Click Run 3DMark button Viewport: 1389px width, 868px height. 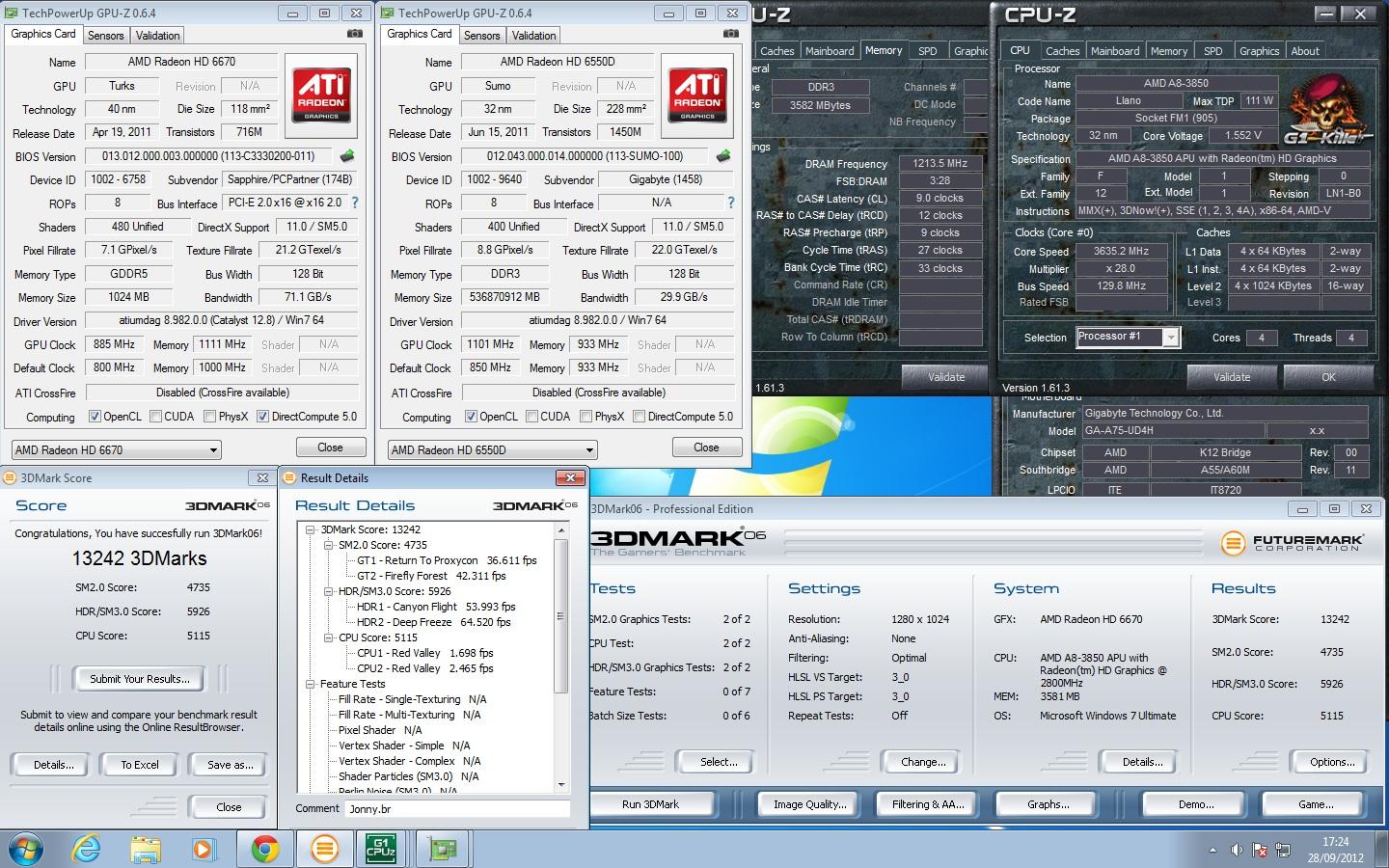651,804
